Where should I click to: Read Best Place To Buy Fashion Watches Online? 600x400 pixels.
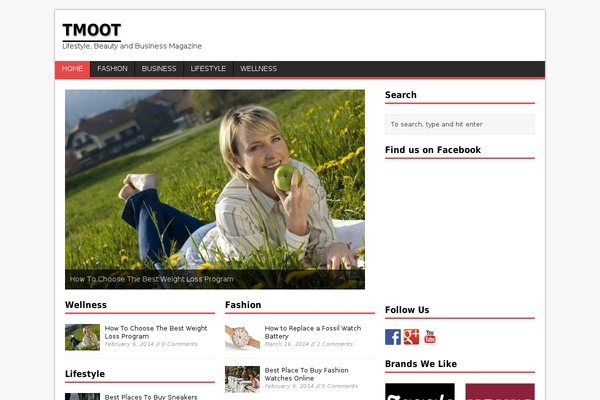[x=307, y=374]
